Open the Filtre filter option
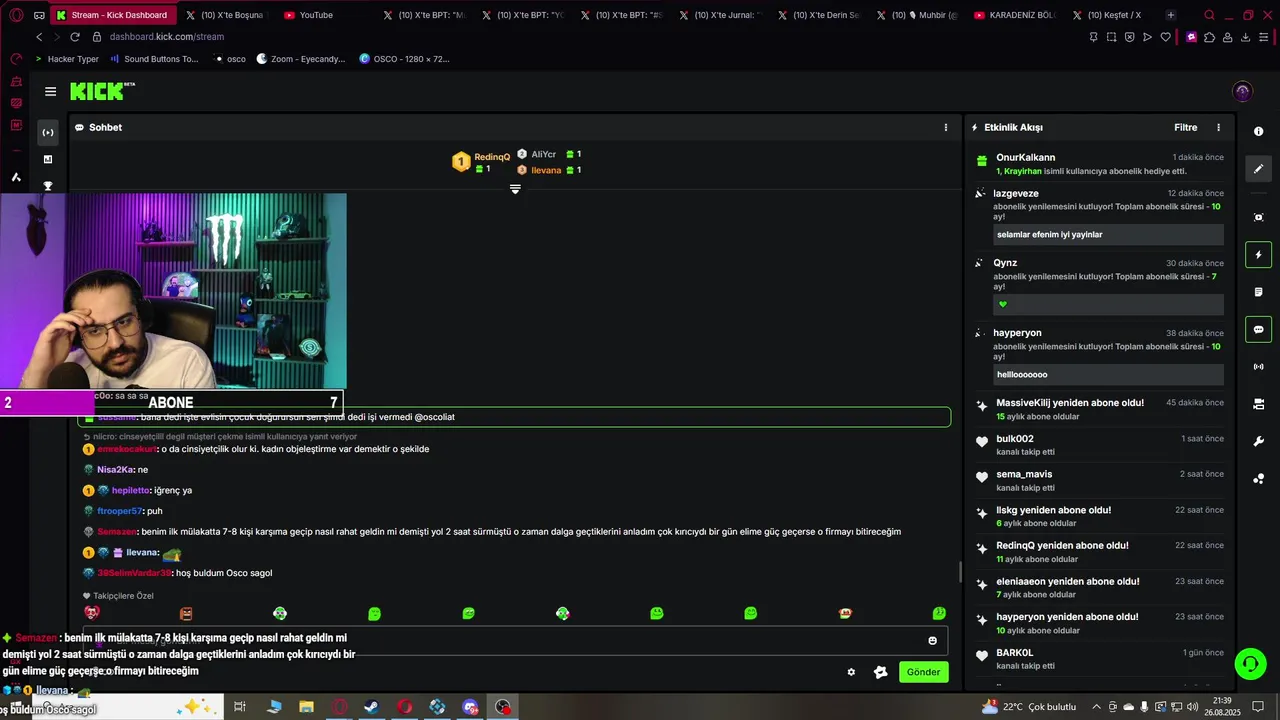The height and width of the screenshot is (720, 1280). click(x=1185, y=127)
